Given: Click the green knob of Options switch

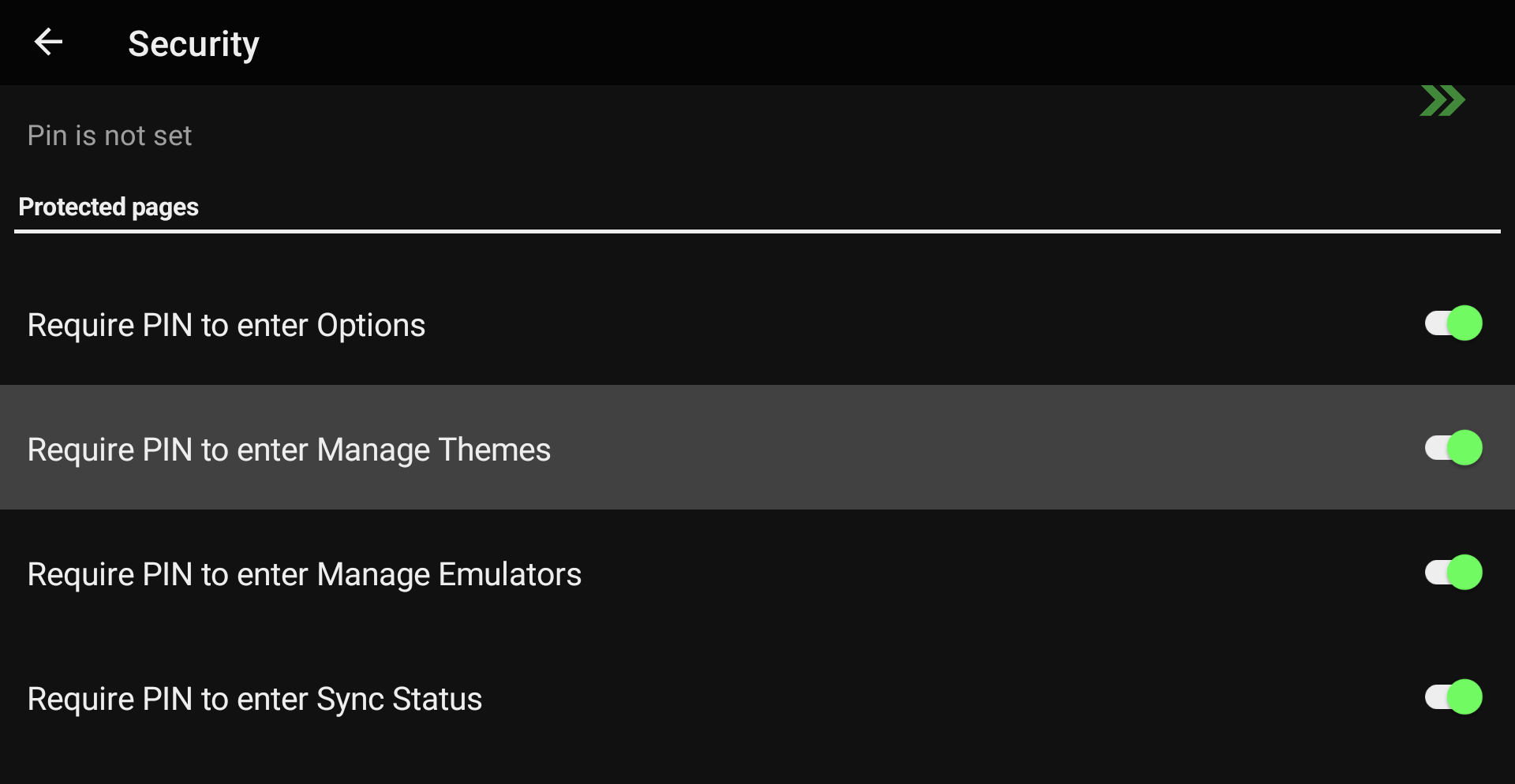Looking at the screenshot, I should pos(1465,323).
